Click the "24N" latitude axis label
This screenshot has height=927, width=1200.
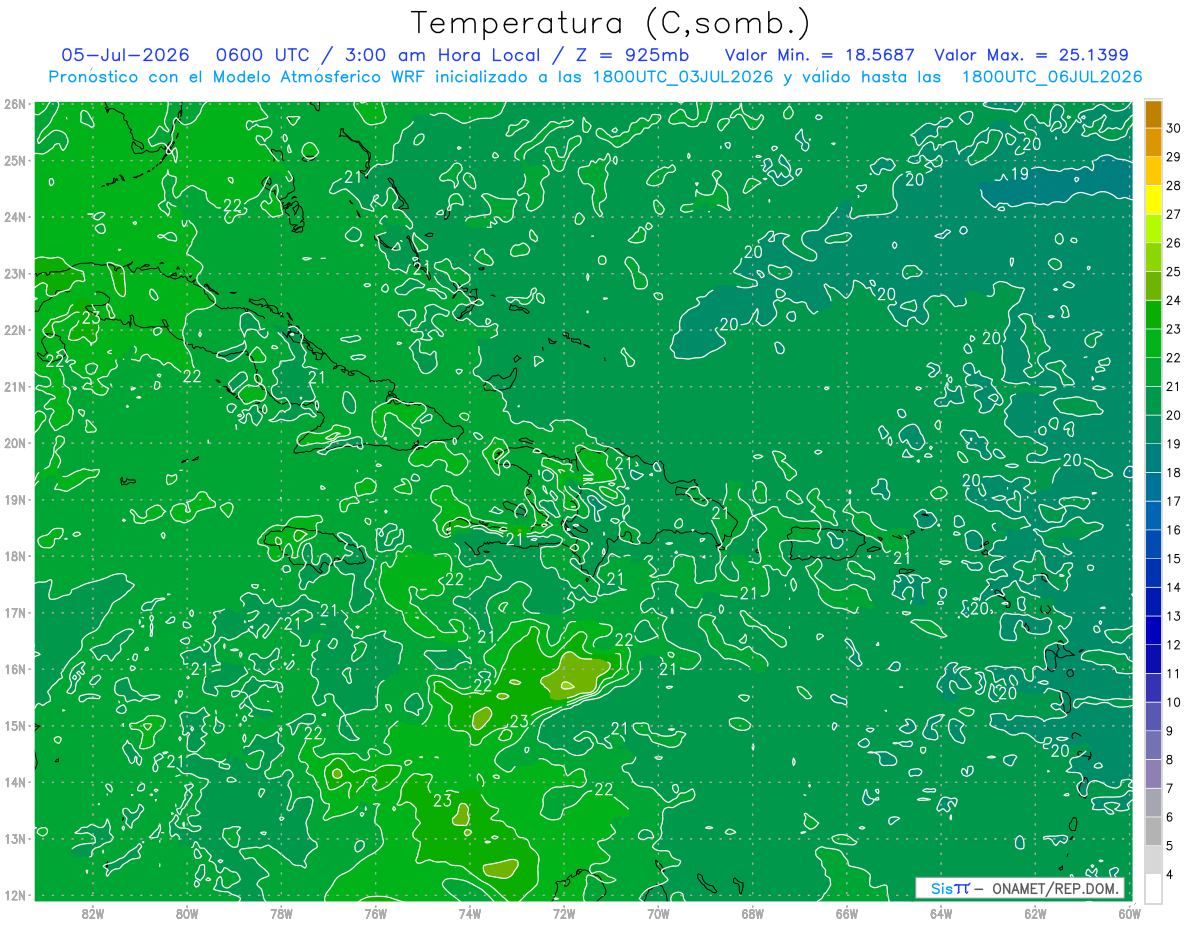click(x=14, y=217)
